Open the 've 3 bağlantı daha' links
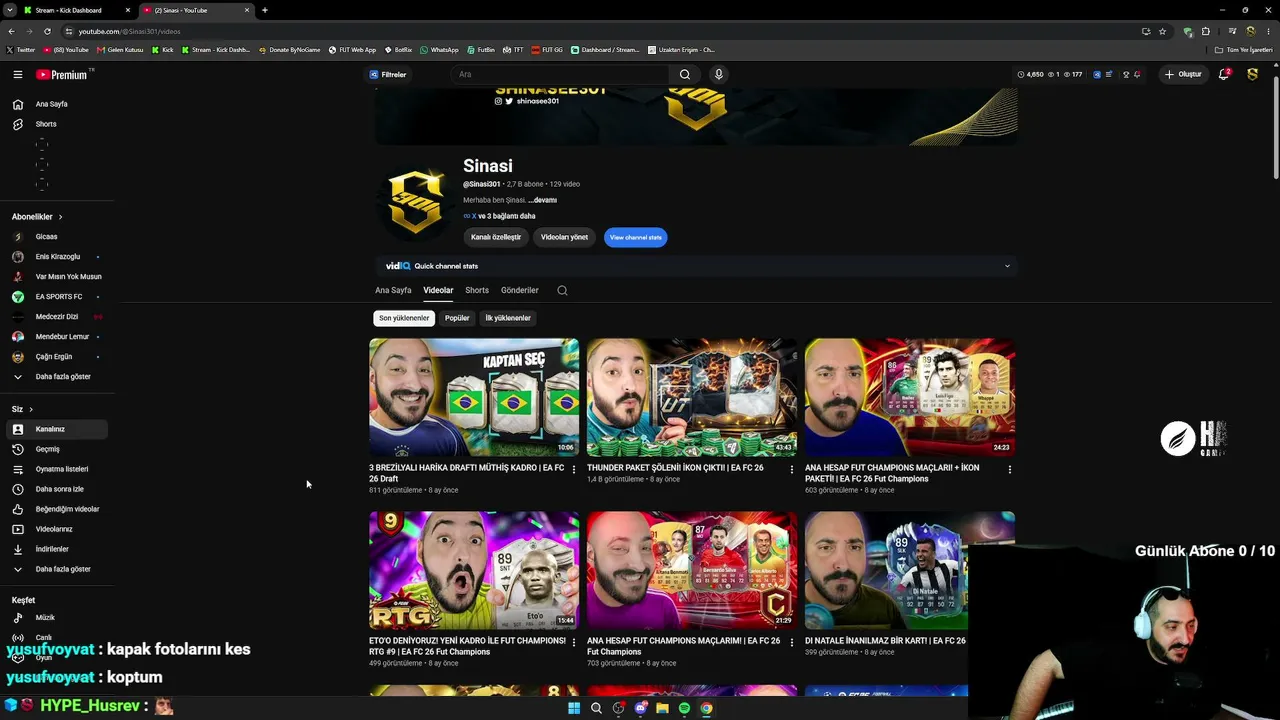This screenshot has width=1280, height=720. pyautogui.click(x=506, y=216)
